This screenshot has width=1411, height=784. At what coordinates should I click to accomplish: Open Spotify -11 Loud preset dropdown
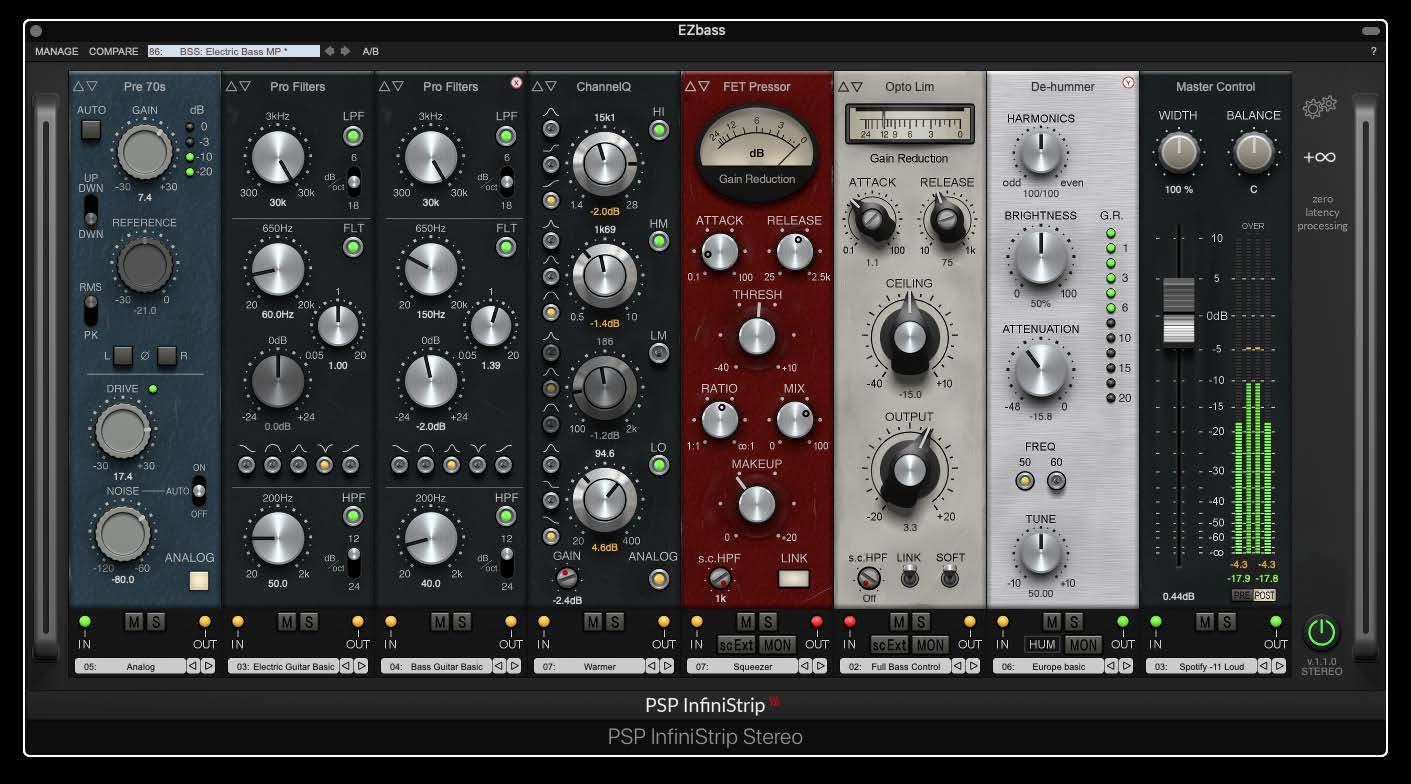coord(1201,666)
